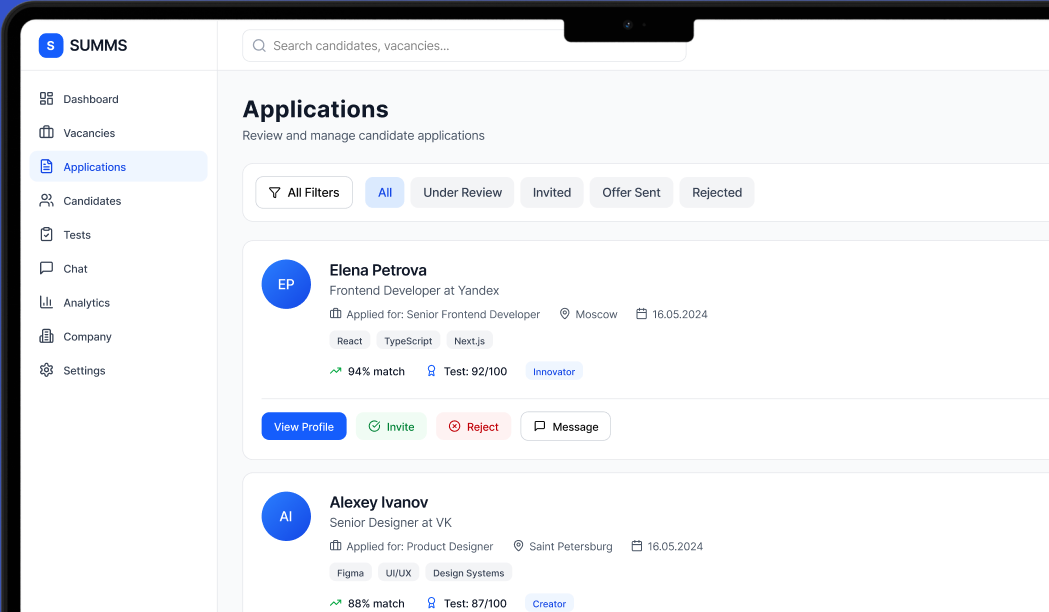Click the Tests clipboard icon in sidebar

46,234
